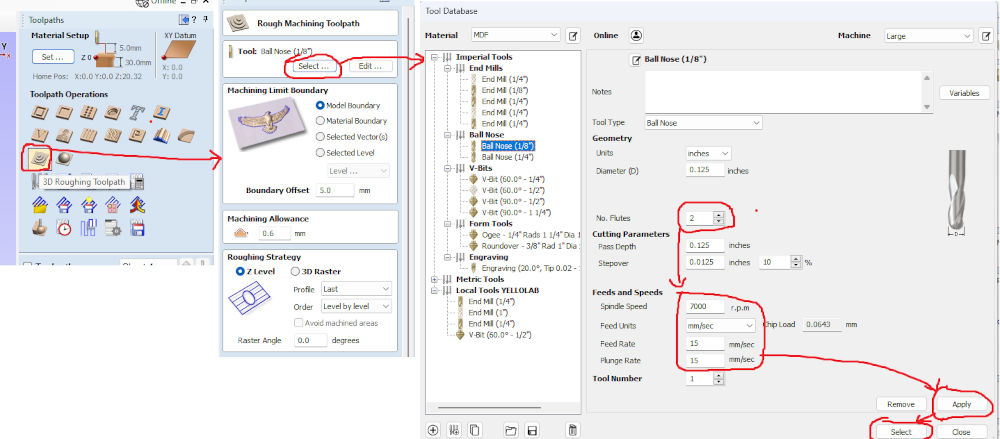
Task: Click the 3D Roughing Toolpath icon
Action: 40,158
